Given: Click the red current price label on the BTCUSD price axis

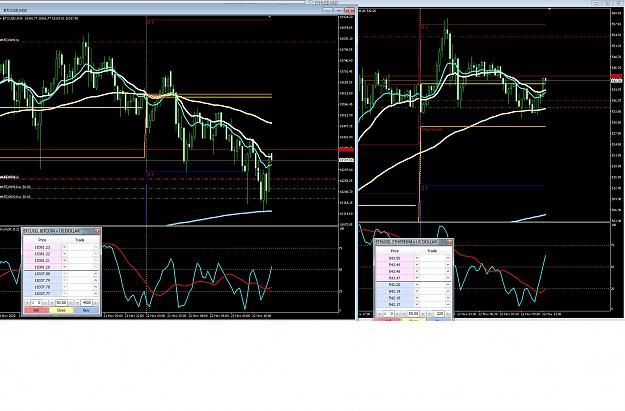Looking at the screenshot, I should [346, 149].
